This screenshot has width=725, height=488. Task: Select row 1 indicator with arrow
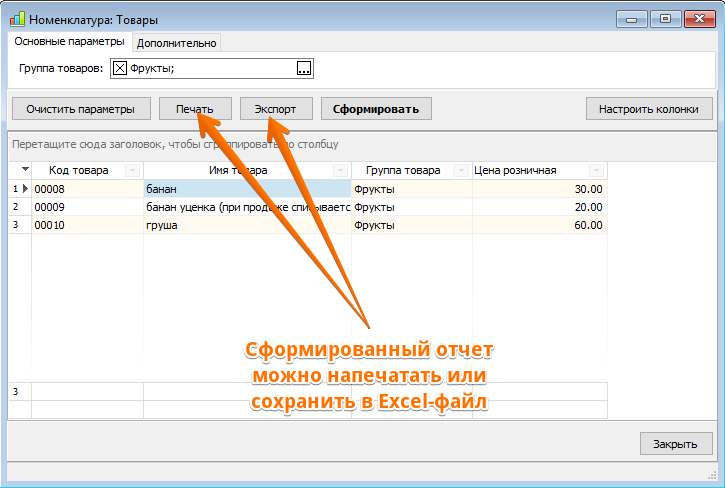[20, 189]
